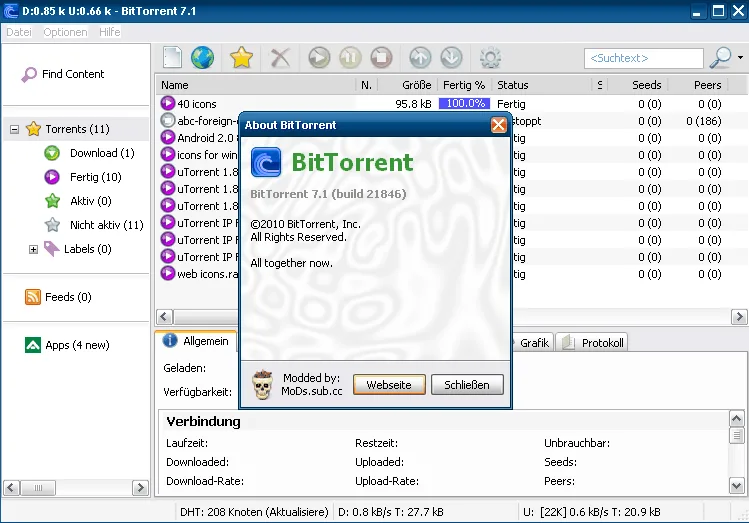Switch to the Allgemein tab
The image size is (749, 523).
click(196, 341)
